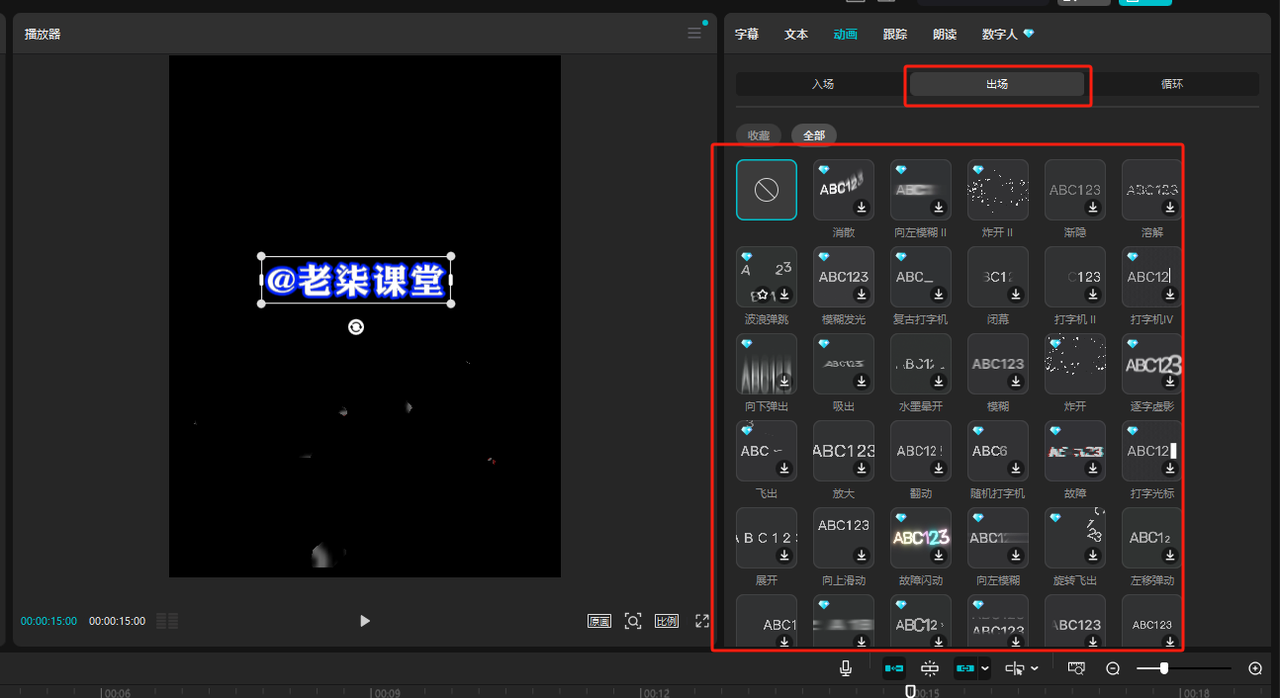The image size is (1280, 698).
Task: Apply the 飞出 animation thumbnail
Action: coord(766,451)
